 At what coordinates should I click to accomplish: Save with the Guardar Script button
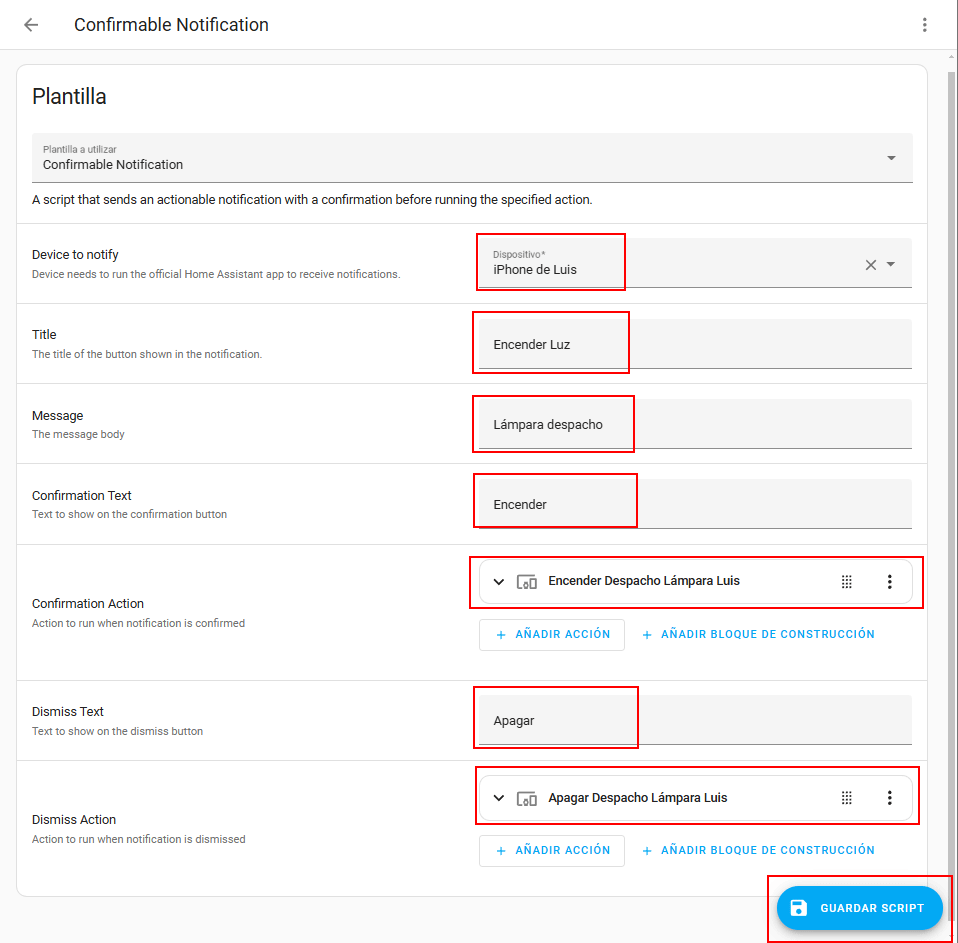click(859, 908)
